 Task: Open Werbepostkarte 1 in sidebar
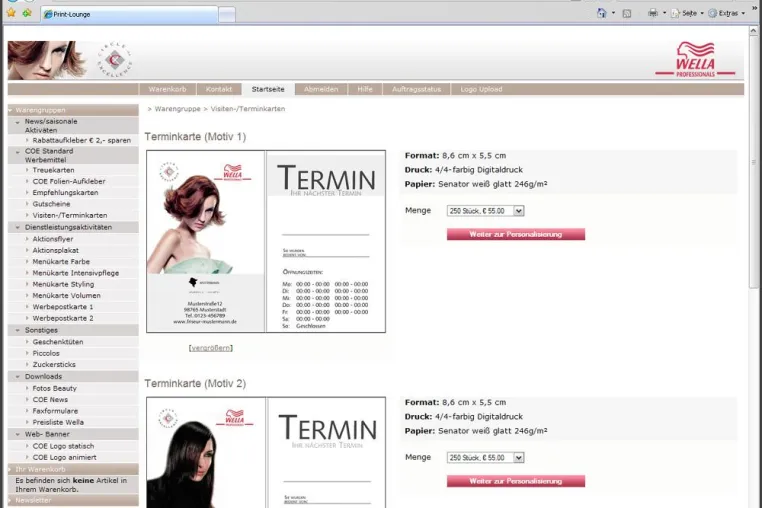pos(63,307)
